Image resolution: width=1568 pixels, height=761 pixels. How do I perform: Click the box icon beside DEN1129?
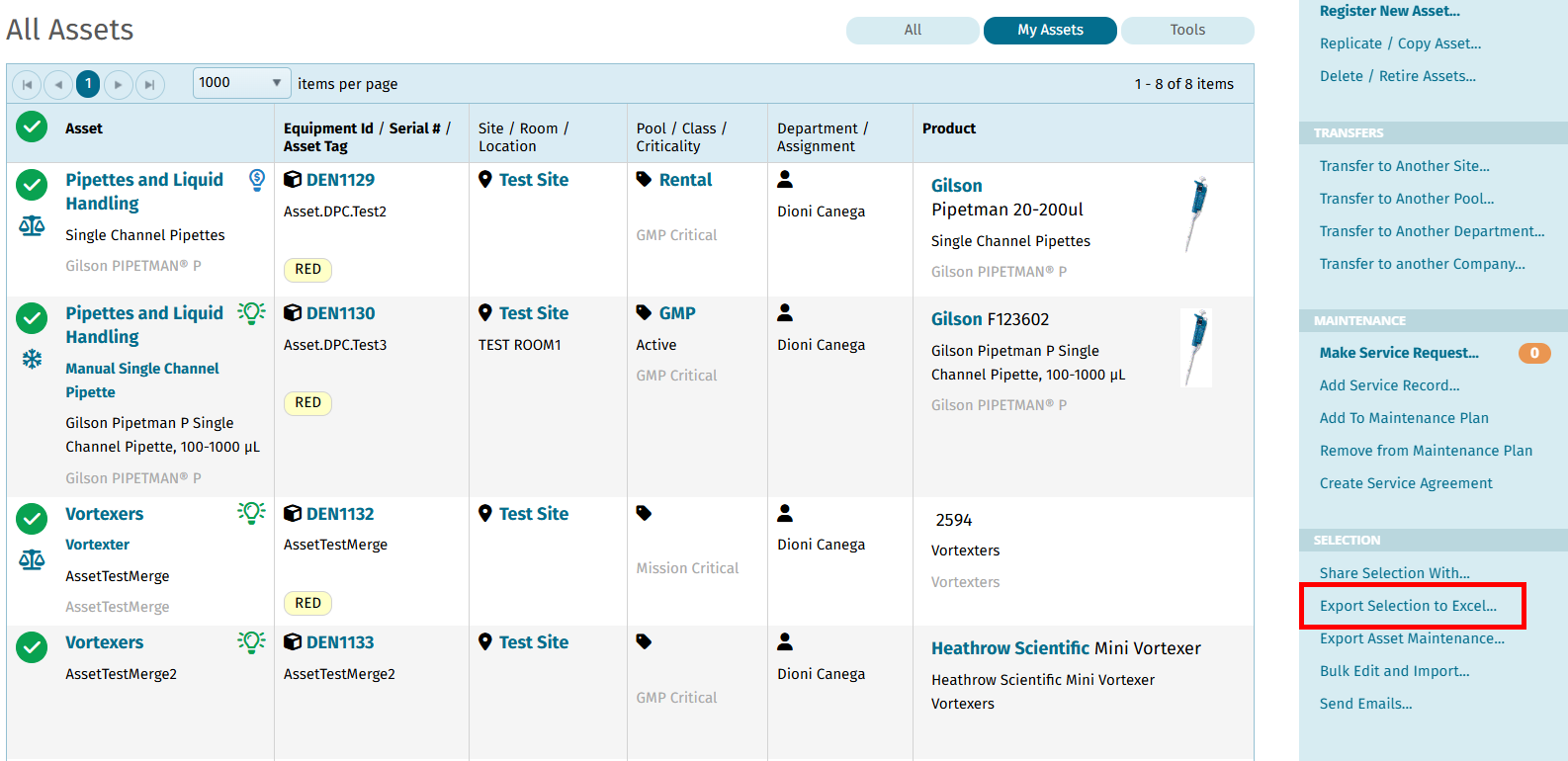[293, 179]
